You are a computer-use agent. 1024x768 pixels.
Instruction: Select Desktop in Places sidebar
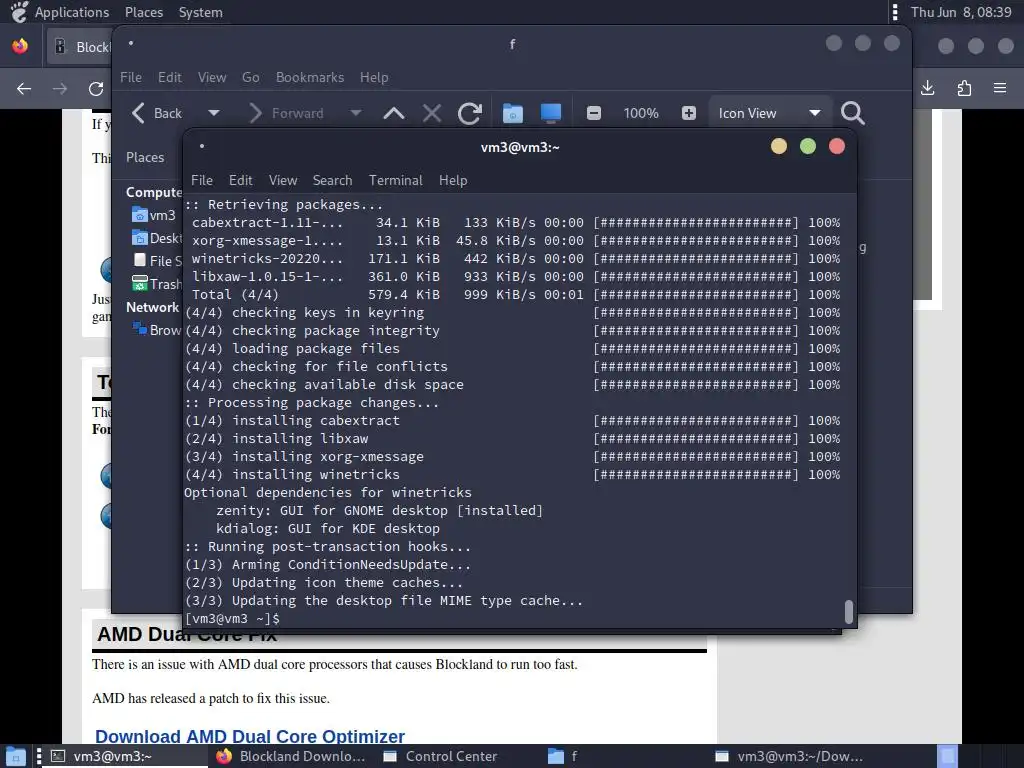pyautogui.click(x=157, y=238)
